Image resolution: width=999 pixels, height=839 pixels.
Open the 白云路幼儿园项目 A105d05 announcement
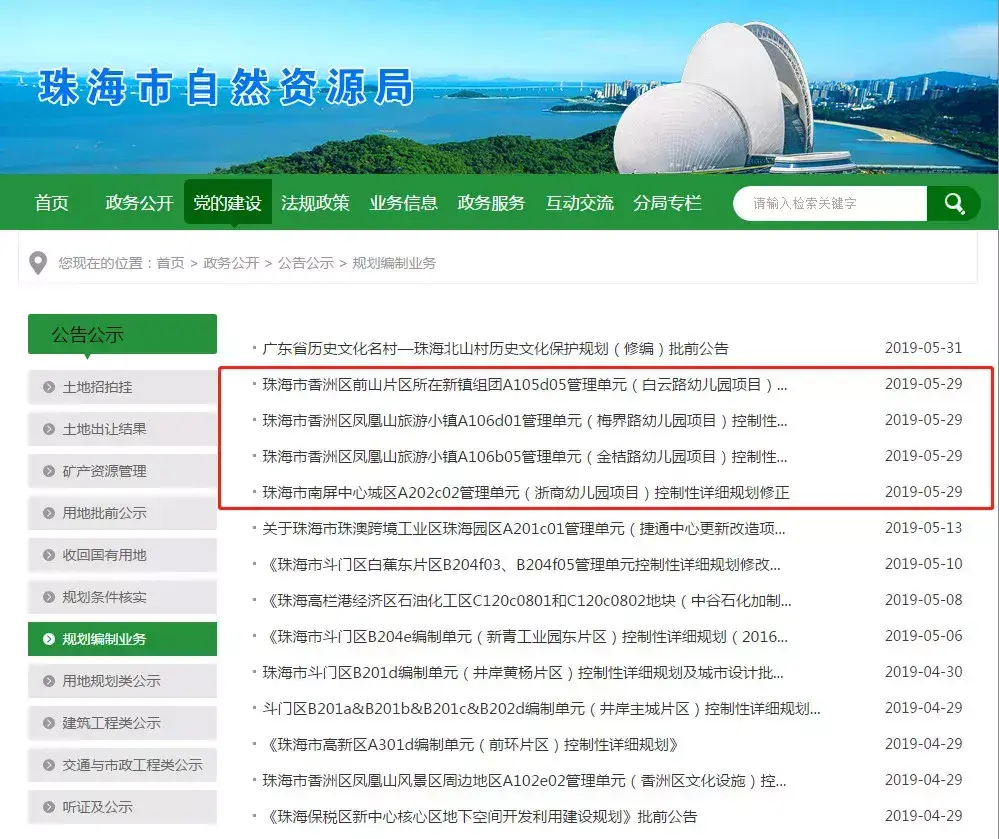point(524,385)
